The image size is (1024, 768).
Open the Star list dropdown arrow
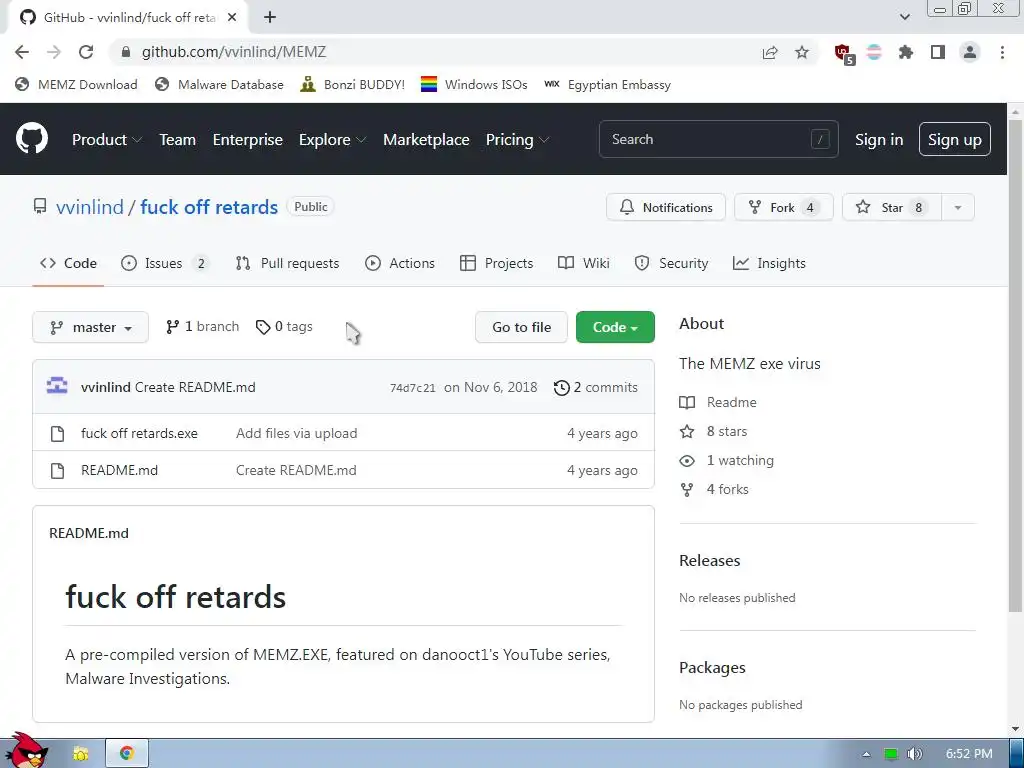[957, 208]
